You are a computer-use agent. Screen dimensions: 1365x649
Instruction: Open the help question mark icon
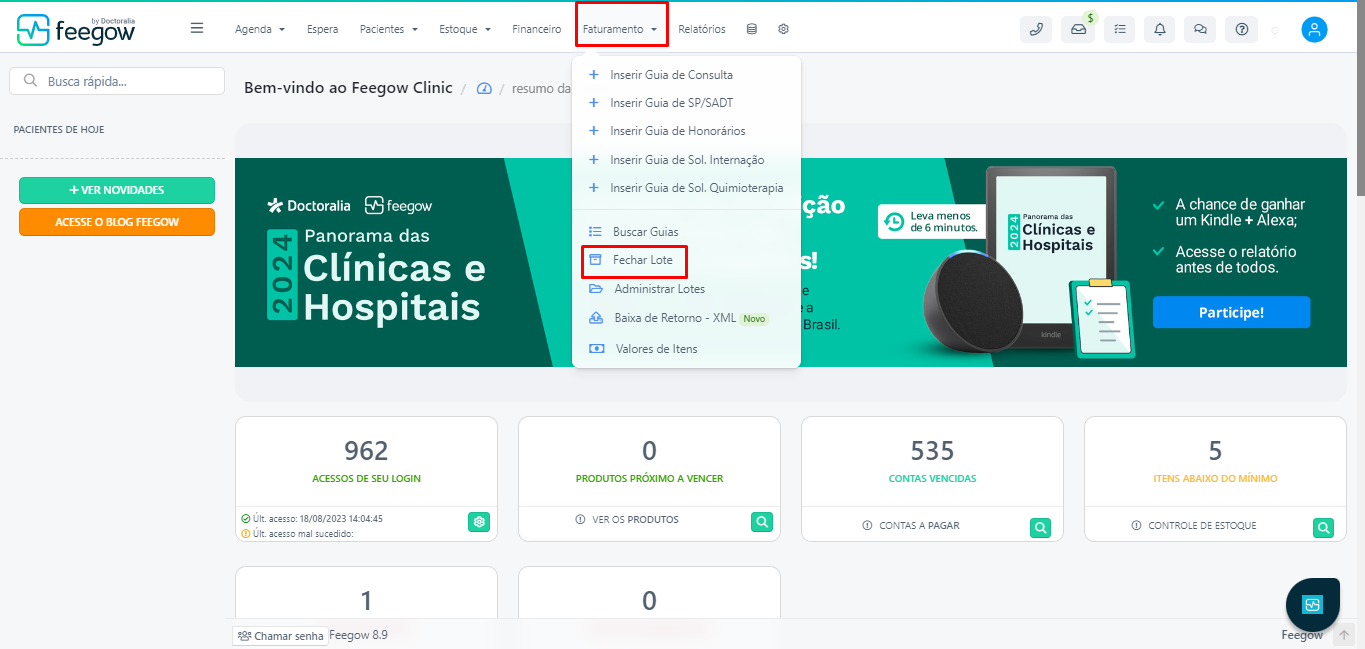1242,29
